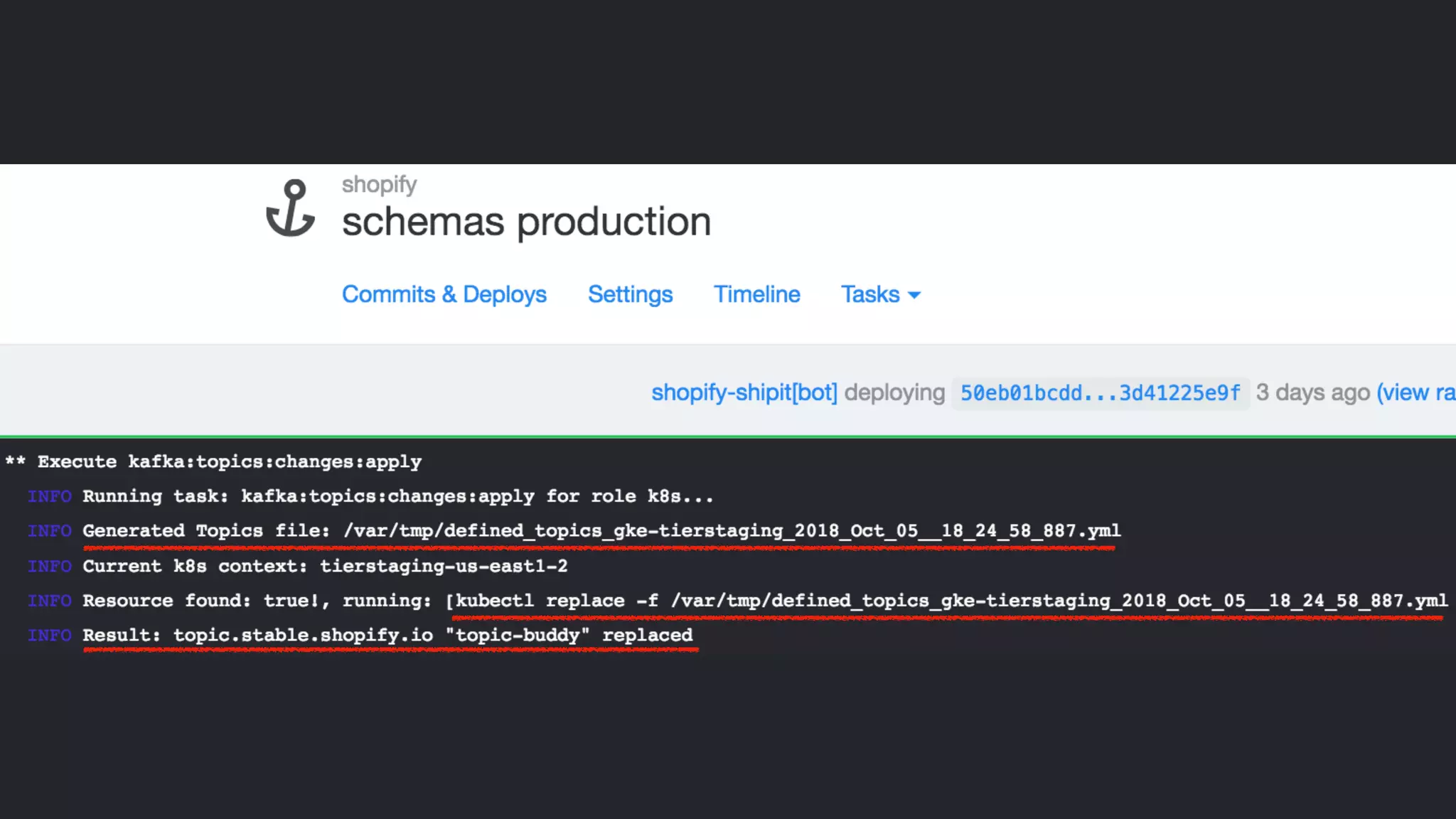
Task: Switch to the Timeline tab
Action: point(756,294)
